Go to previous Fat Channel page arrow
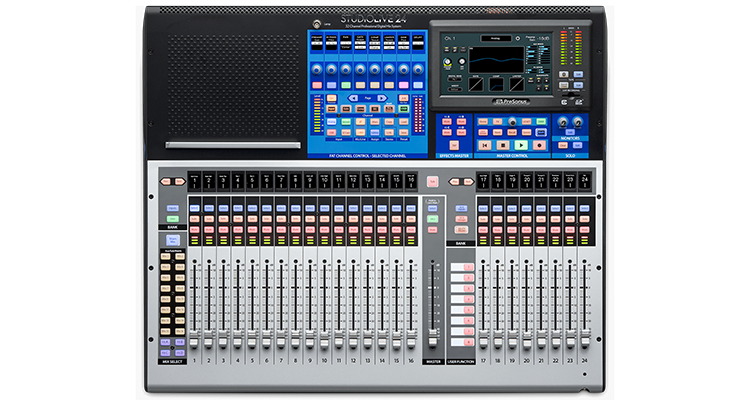The image size is (750, 400). click(353, 98)
